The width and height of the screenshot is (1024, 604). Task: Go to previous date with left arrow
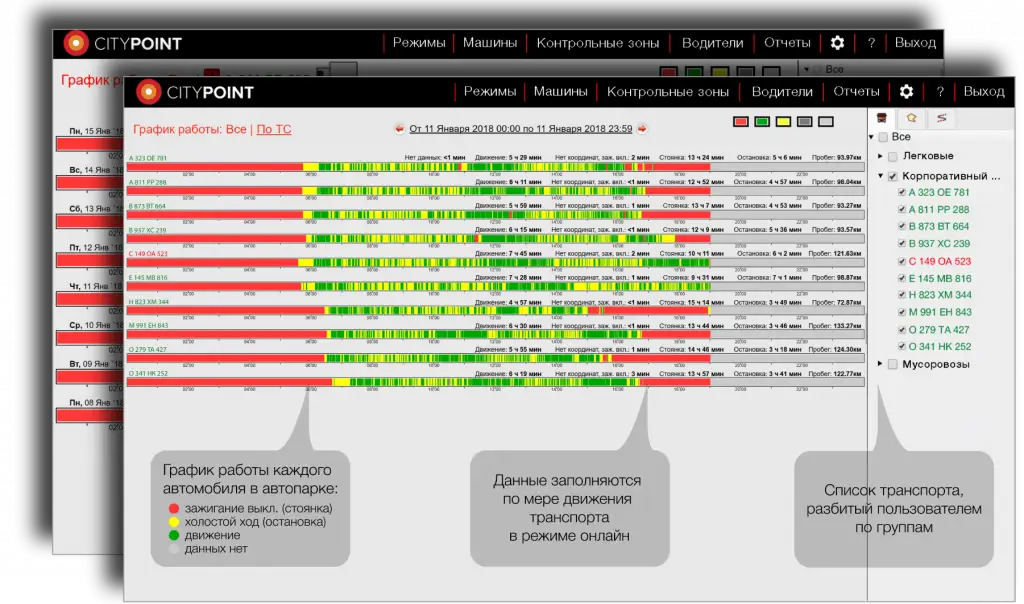pos(400,129)
